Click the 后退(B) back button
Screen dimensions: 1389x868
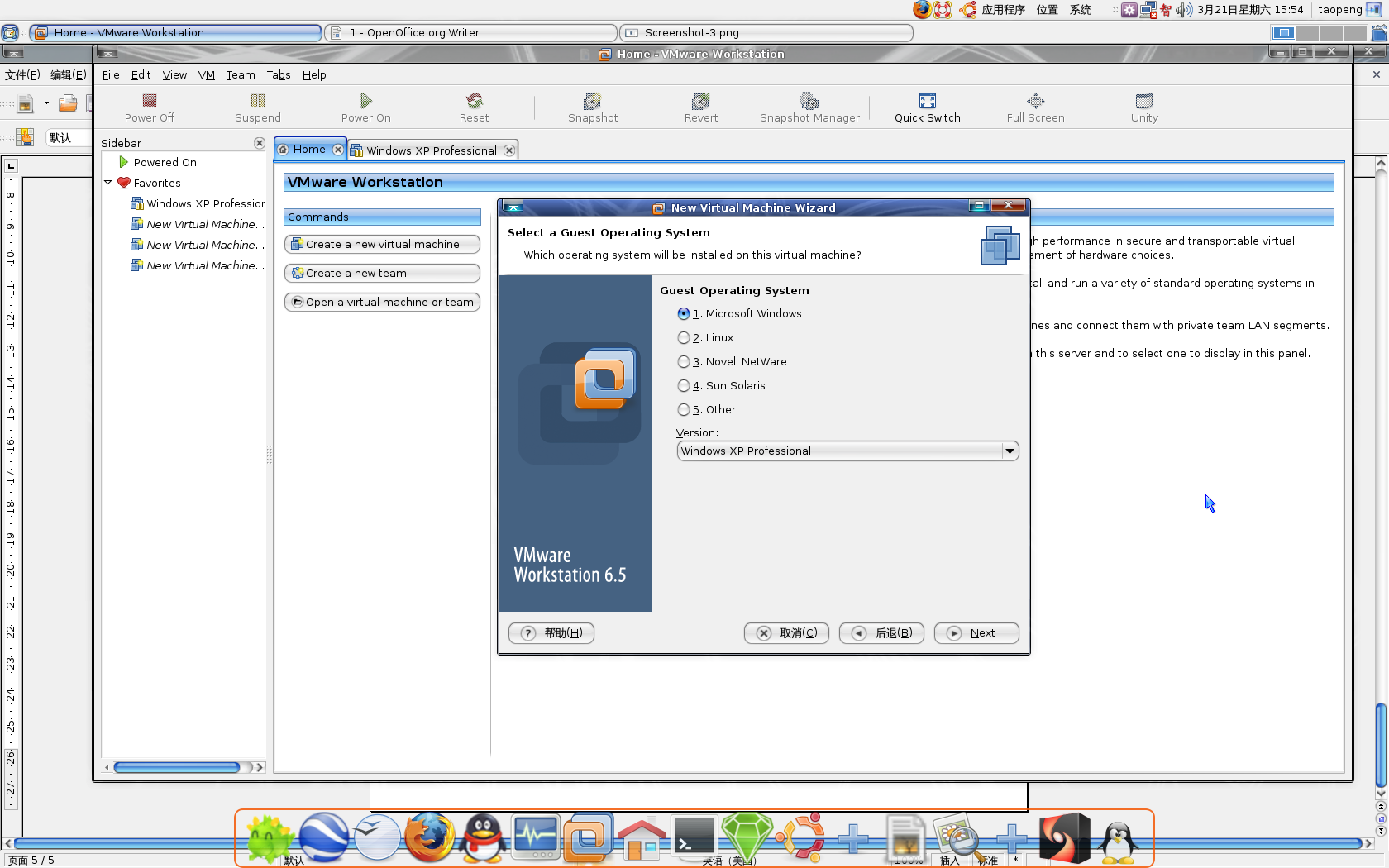tap(881, 633)
